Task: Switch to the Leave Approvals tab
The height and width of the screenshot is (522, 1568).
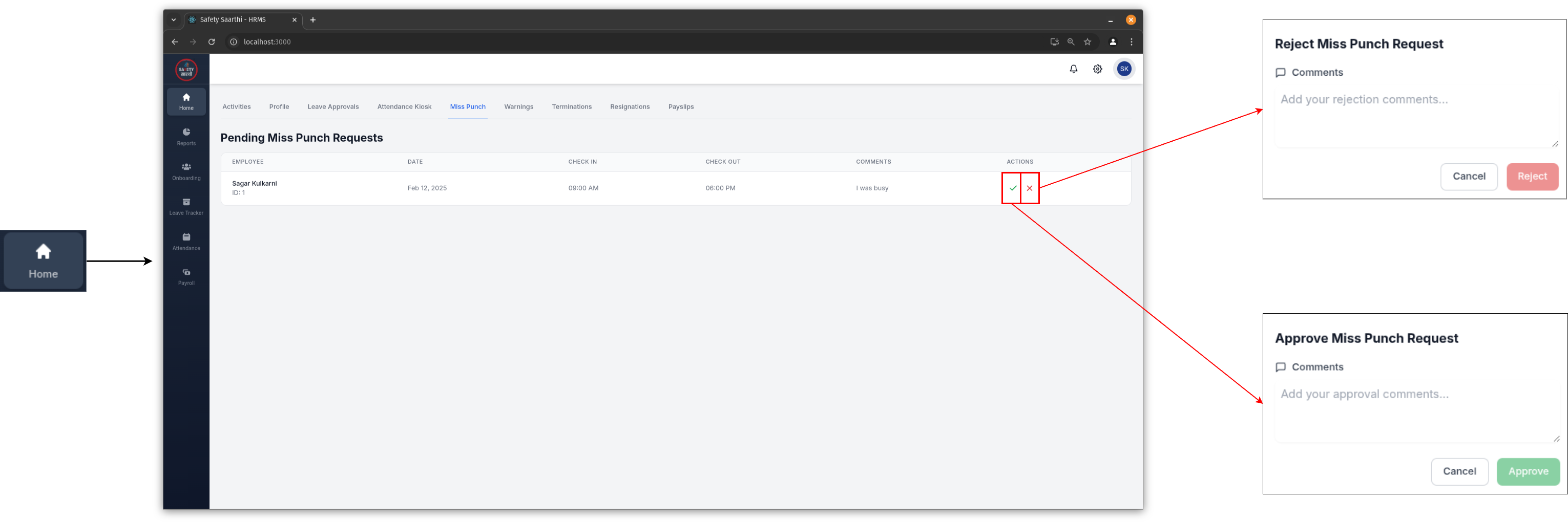Action: click(x=333, y=106)
